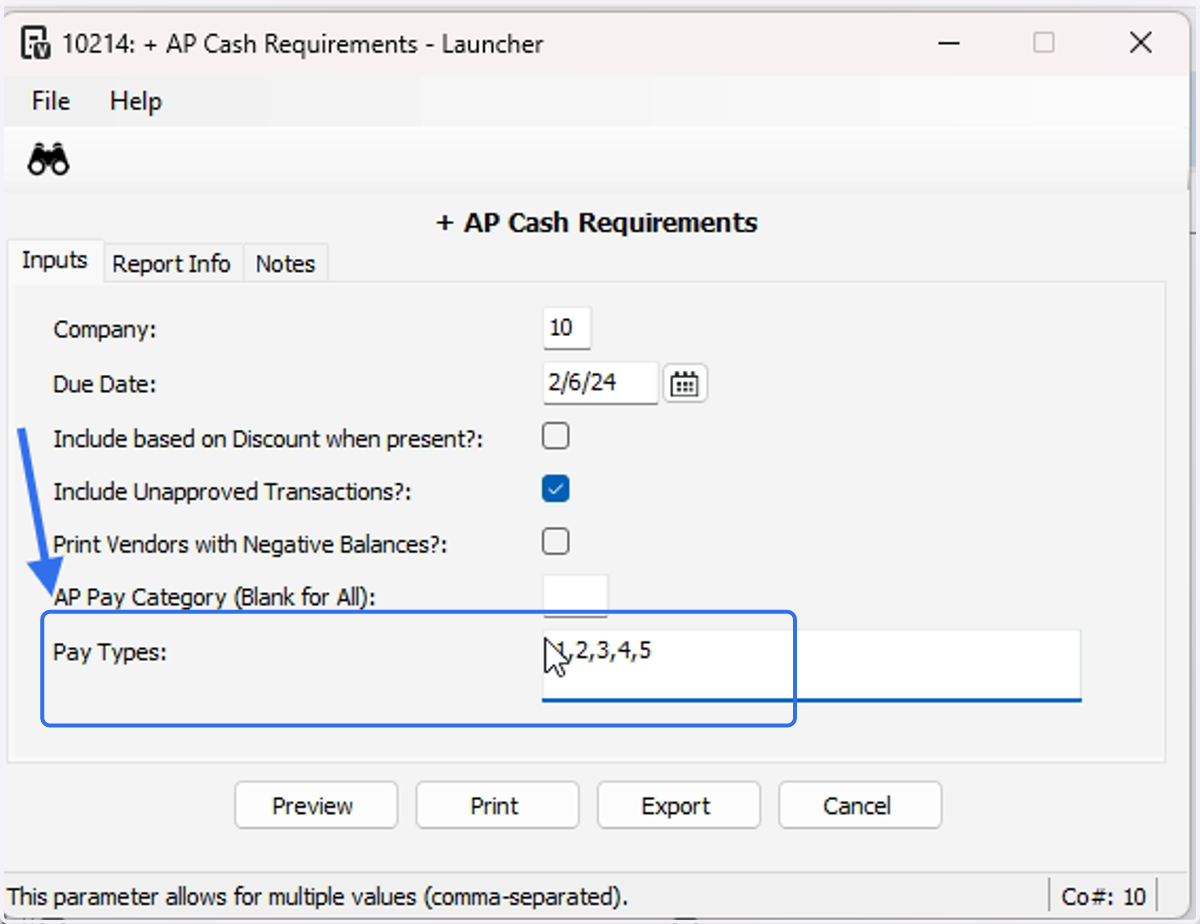Click the Pay Types text field
1200x924 pixels.
[812, 665]
